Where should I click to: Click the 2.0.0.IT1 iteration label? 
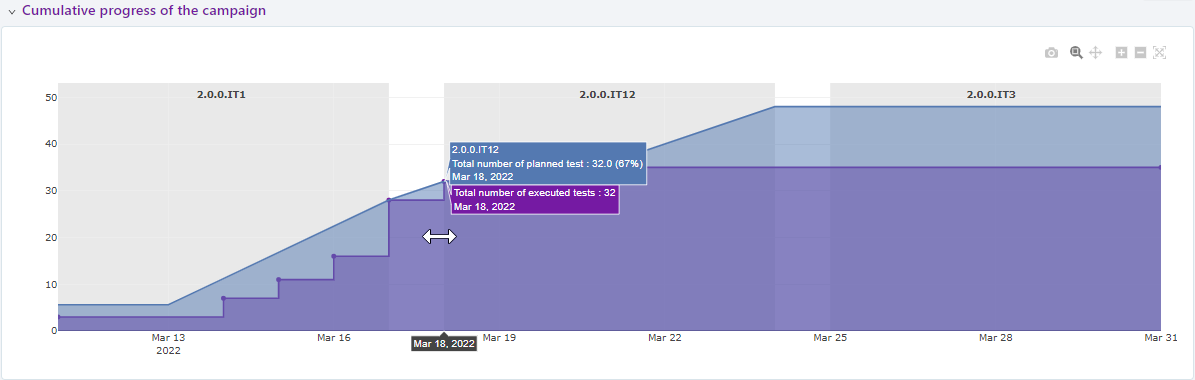(x=221, y=95)
